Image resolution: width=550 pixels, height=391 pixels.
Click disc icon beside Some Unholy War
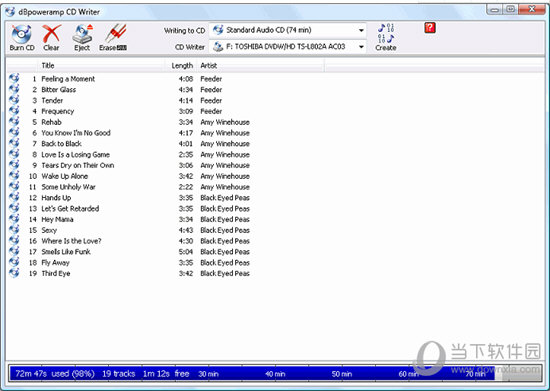click(14, 186)
